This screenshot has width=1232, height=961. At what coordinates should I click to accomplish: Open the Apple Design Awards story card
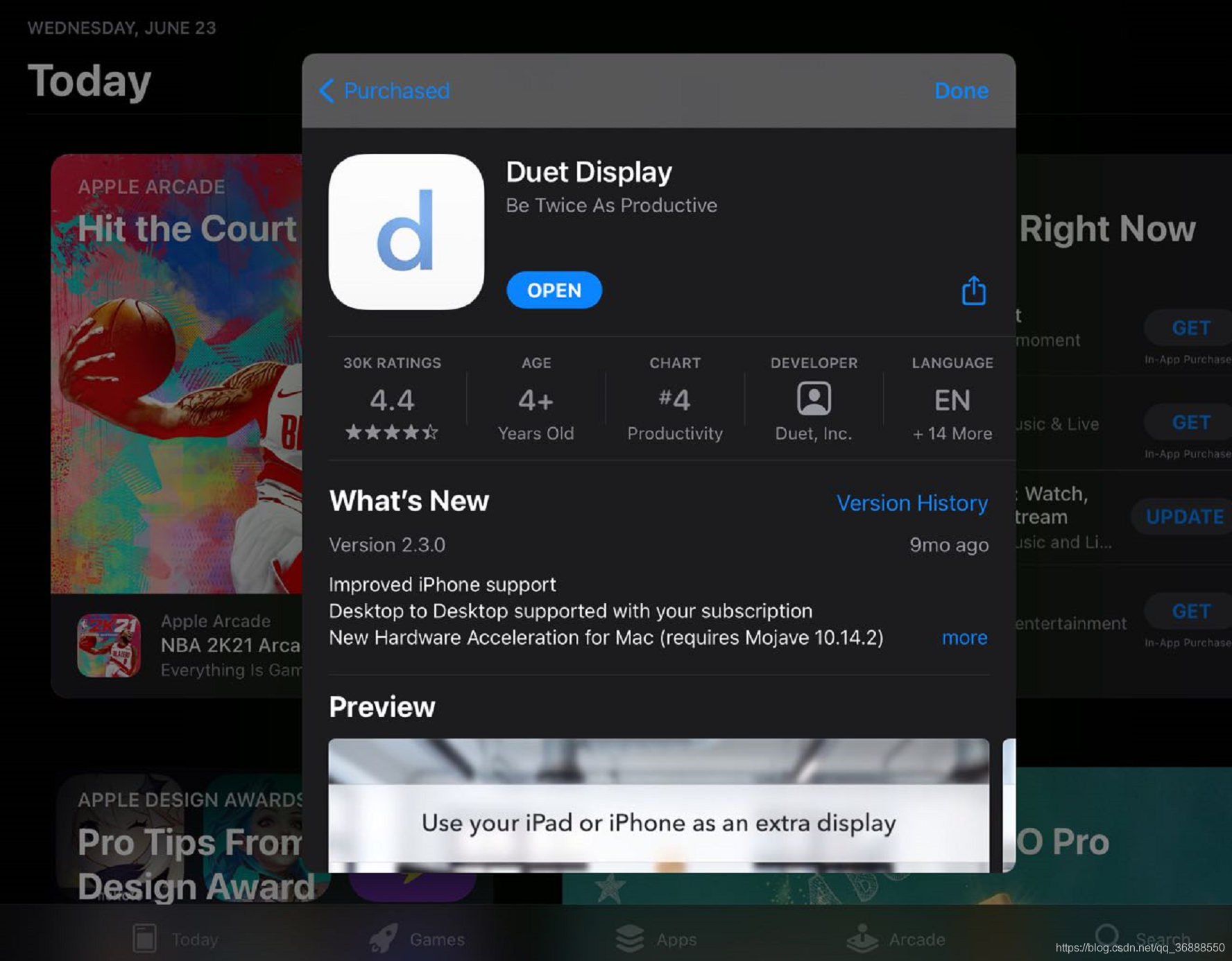180,840
